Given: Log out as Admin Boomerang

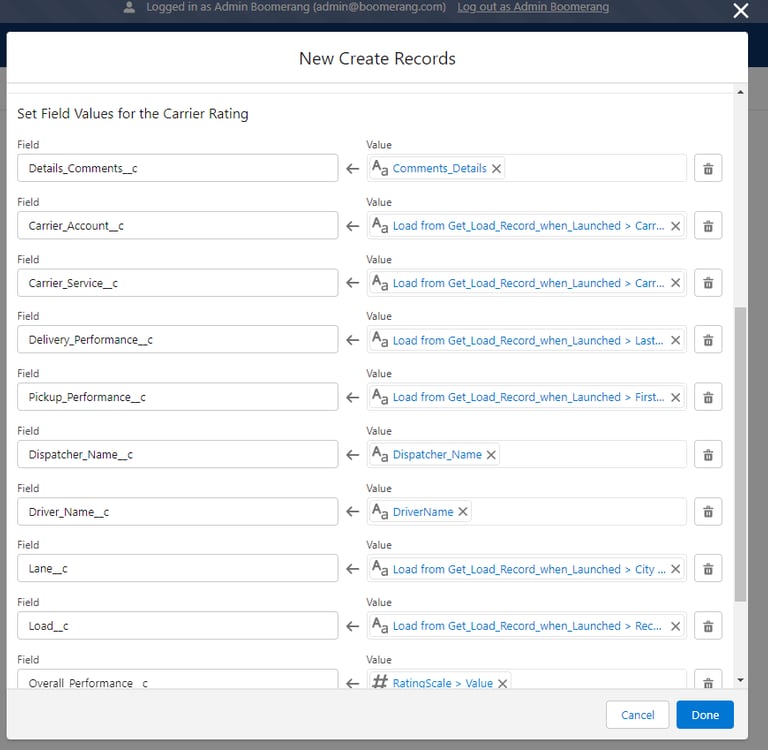Looking at the screenshot, I should (532, 7).
